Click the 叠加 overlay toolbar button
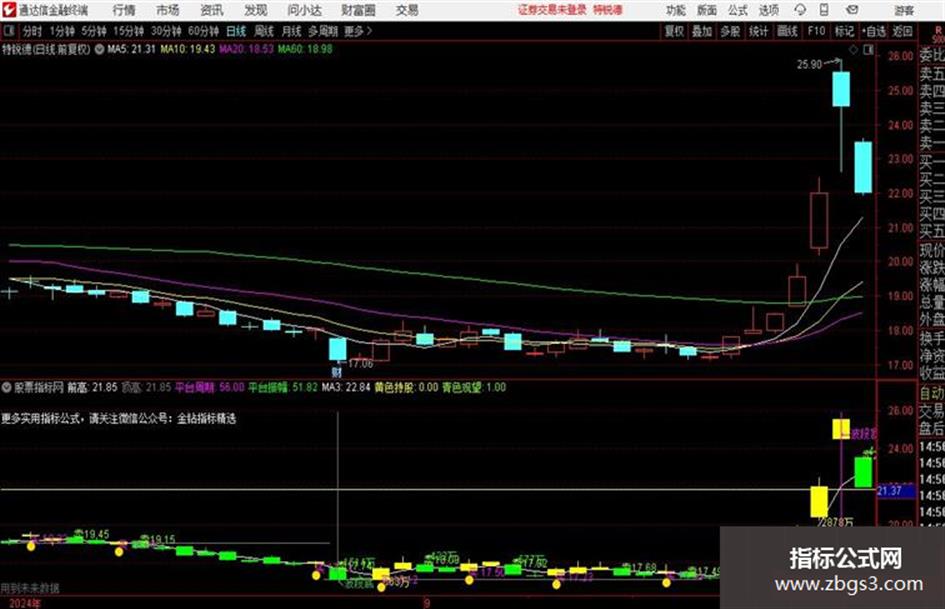The image size is (945, 609). click(x=702, y=31)
